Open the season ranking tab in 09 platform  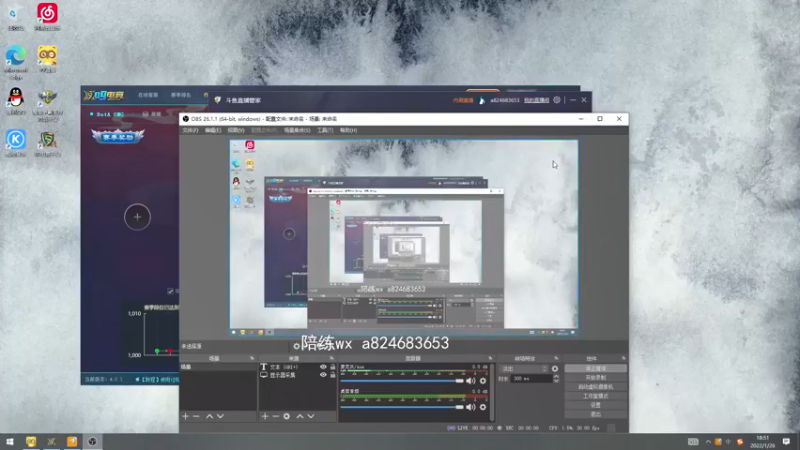181,95
